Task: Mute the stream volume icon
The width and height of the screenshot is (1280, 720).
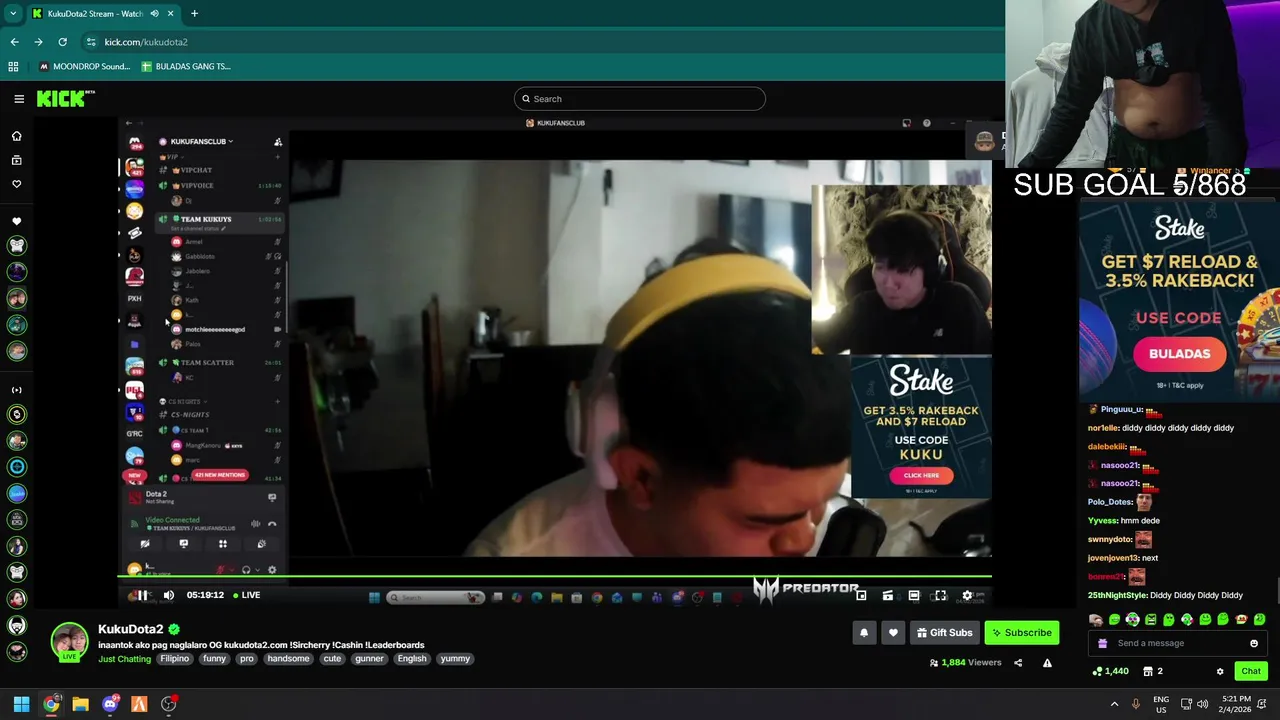Action: [168, 595]
